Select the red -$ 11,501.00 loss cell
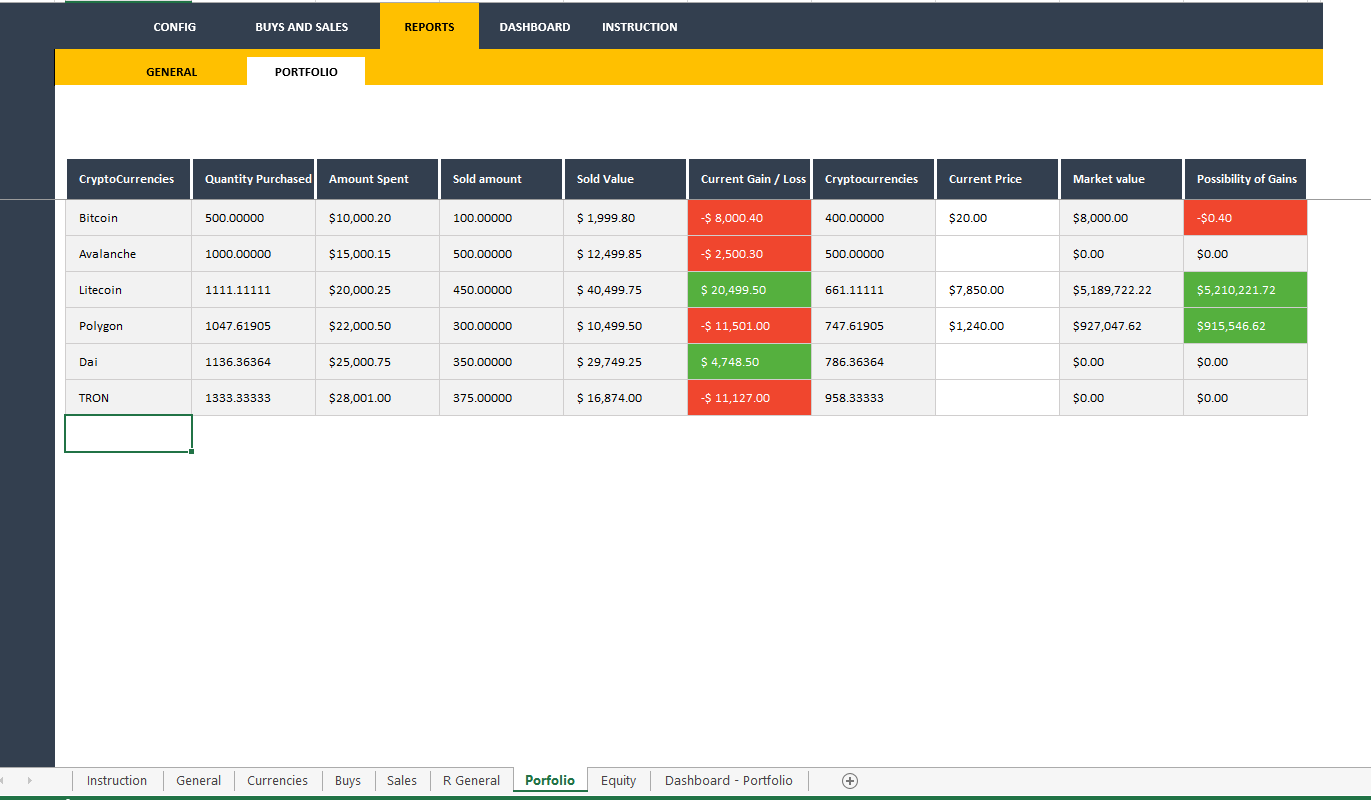 point(749,326)
